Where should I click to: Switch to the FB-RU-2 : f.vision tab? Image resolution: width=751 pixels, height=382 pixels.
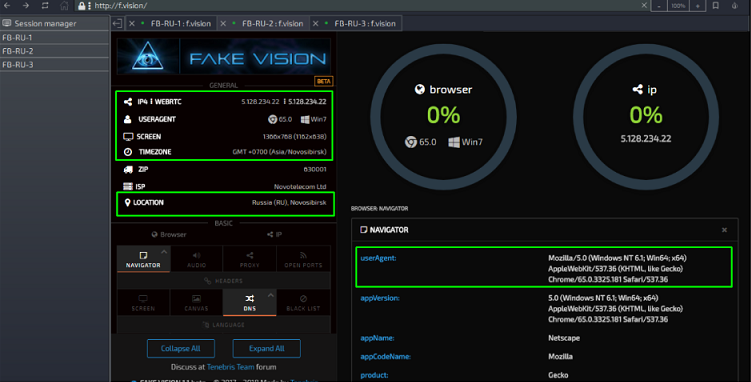point(272,23)
